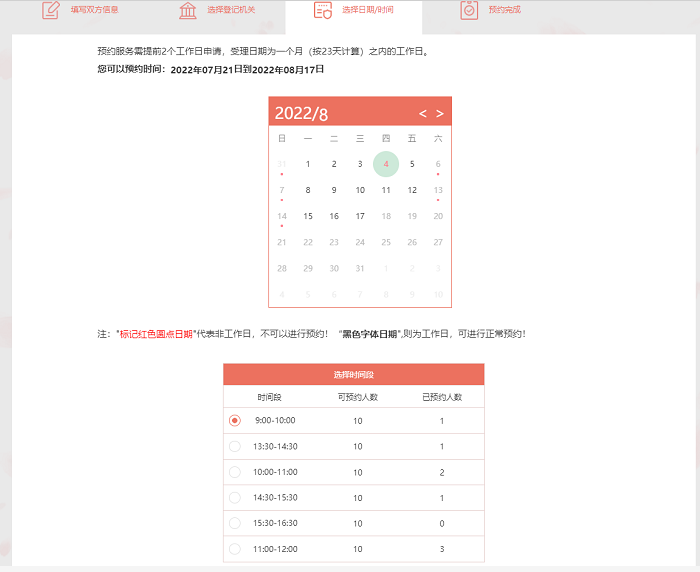Select August 1 on the calendar
The image size is (700, 572).
308,164
